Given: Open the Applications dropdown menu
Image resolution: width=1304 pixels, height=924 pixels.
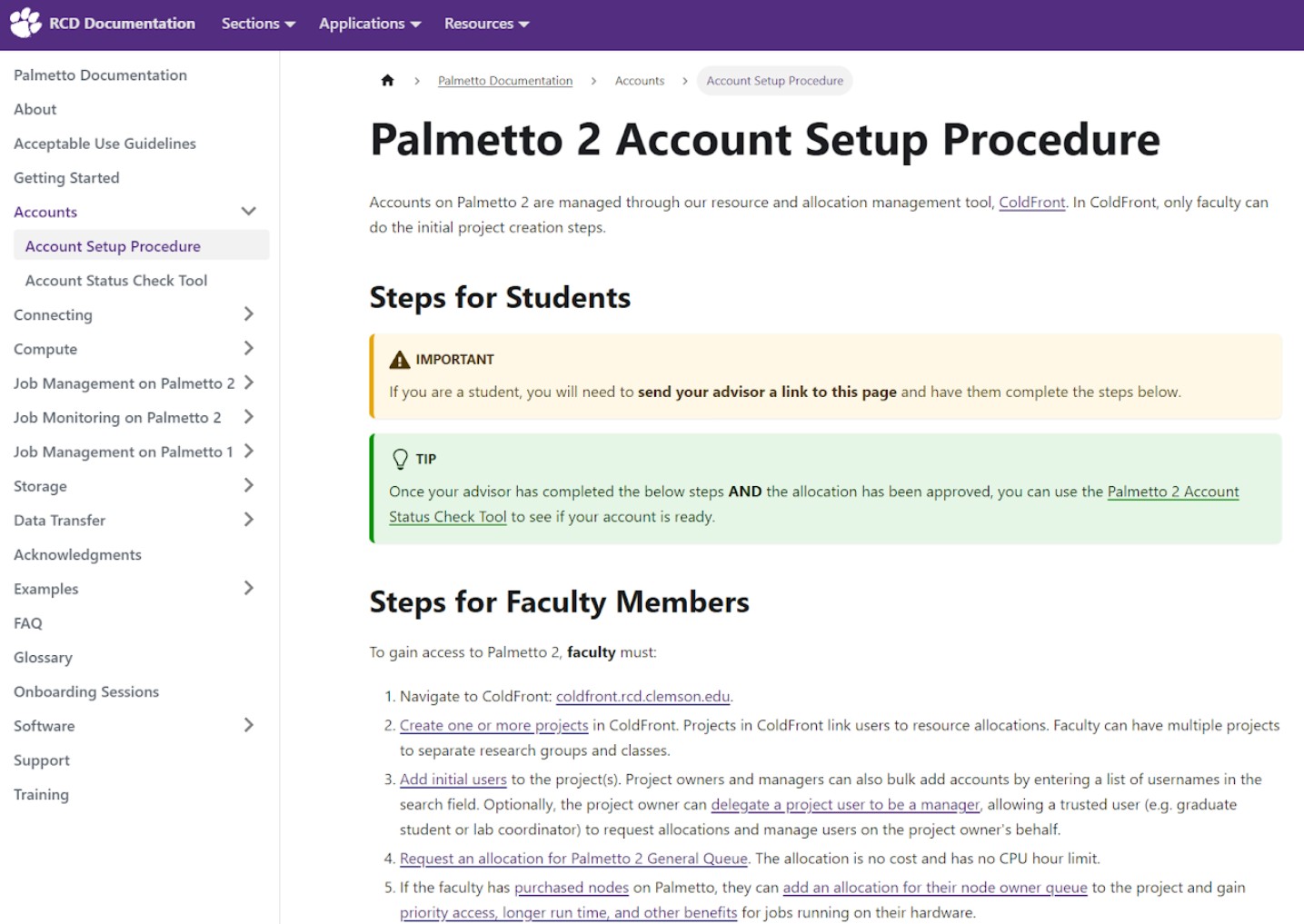Looking at the screenshot, I should tap(369, 24).
